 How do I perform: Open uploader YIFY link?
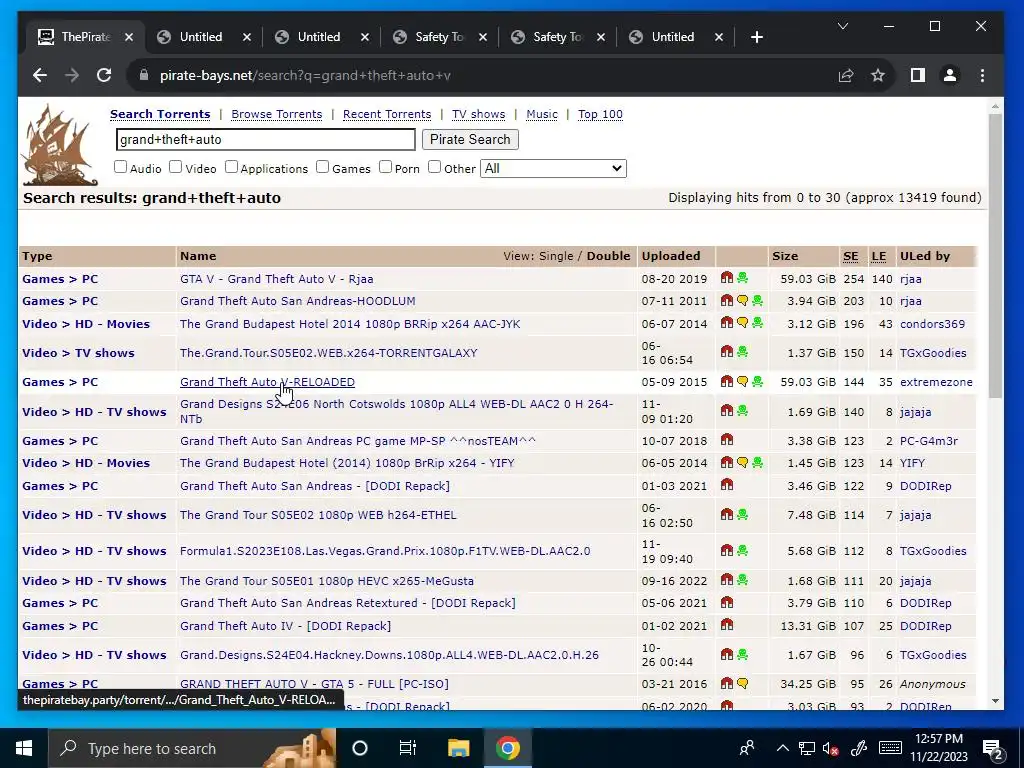coord(912,463)
